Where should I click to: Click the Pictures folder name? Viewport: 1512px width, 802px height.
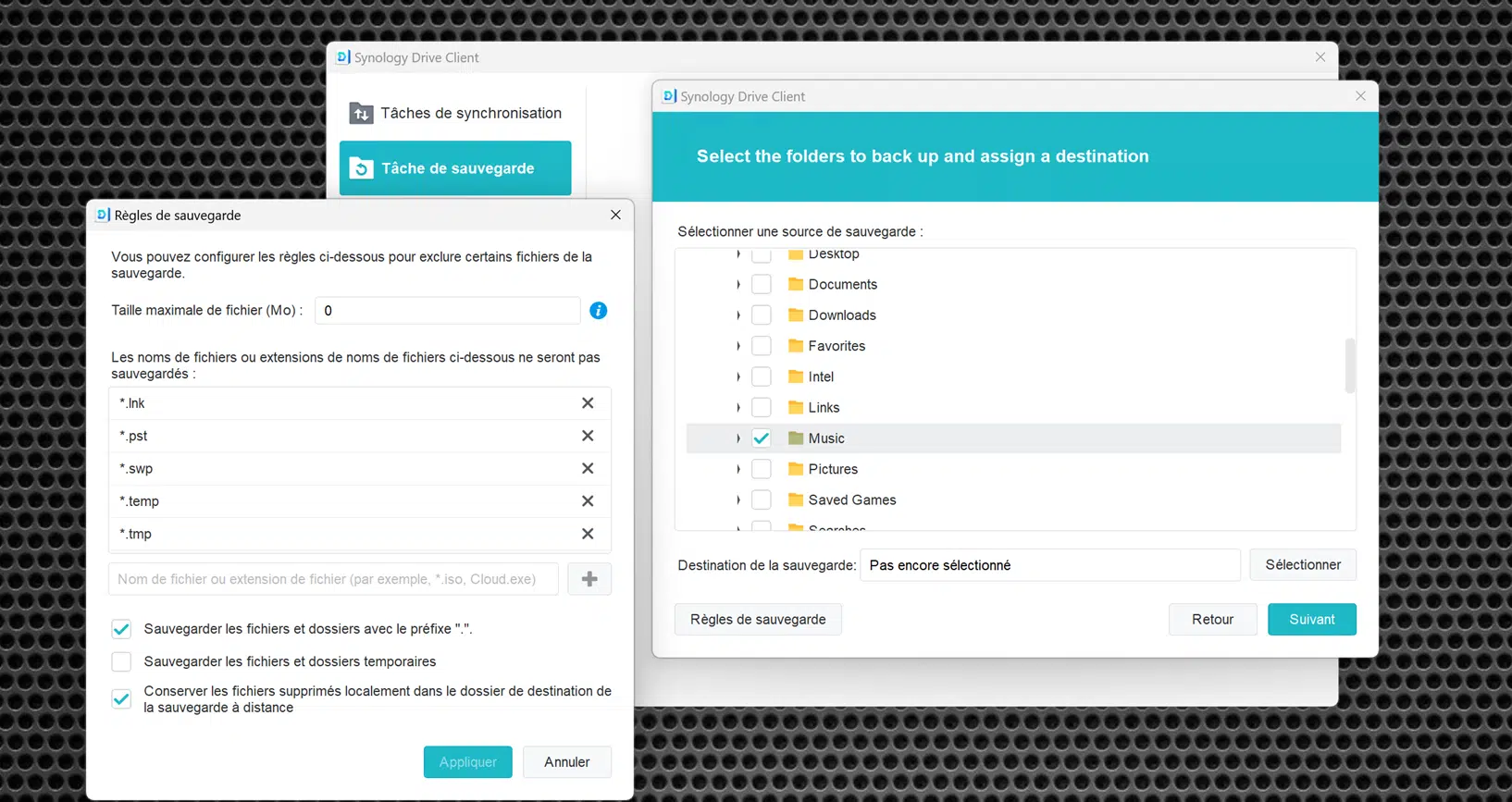pos(833,469)
